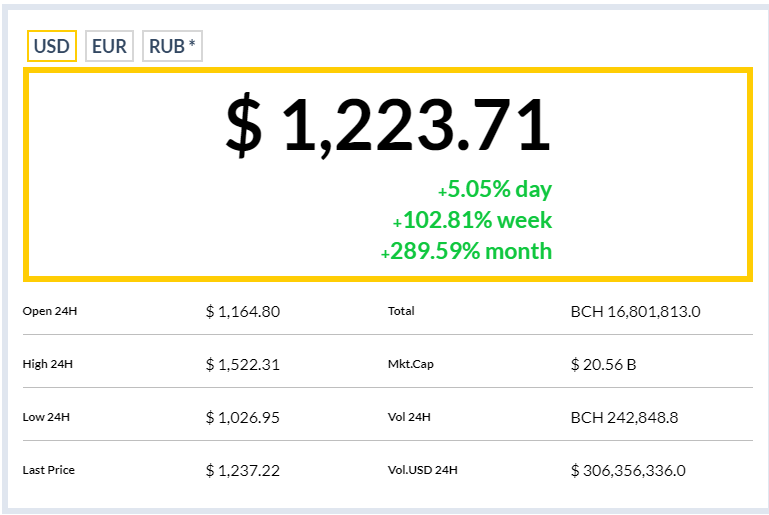The width and height of the screenshot is (769, 515).
Task: Click the Low 24H label
Action: 46,417
